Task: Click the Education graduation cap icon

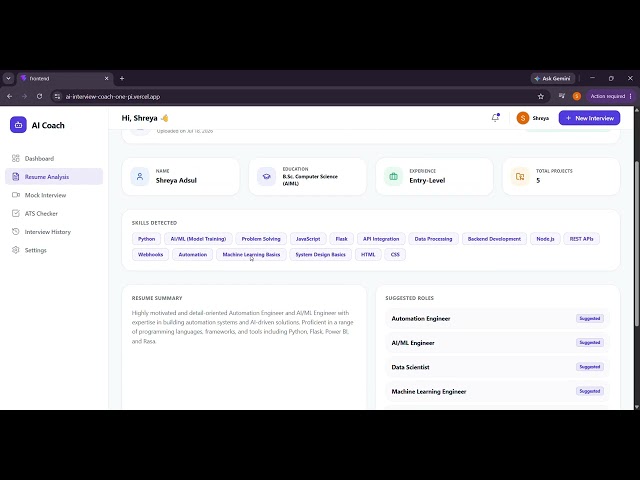Action: [x=267, y=177]
